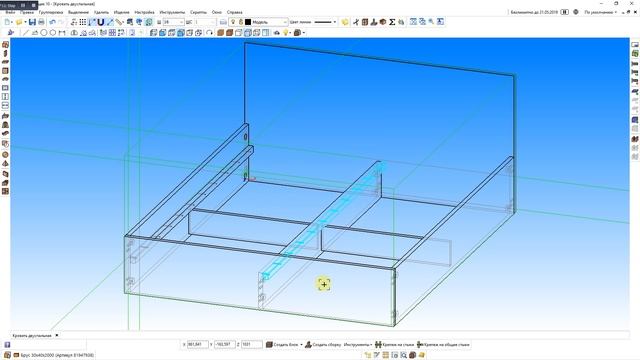Click the Undo arrow icon
Screen dimensions: 640x360
click(52, 22)
